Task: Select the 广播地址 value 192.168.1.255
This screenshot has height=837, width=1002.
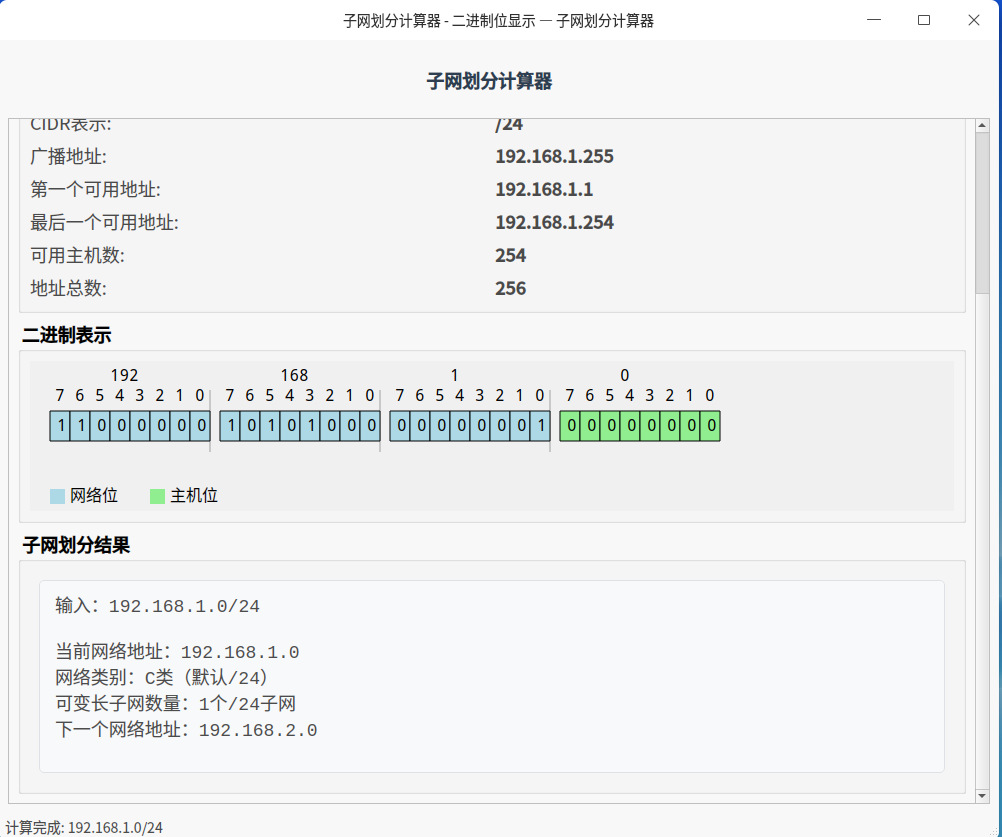Action: click(554, 157)
